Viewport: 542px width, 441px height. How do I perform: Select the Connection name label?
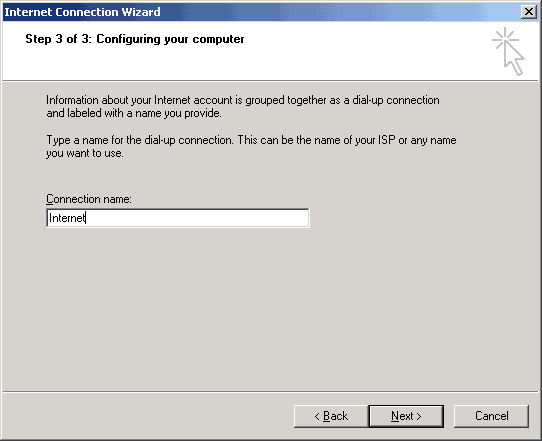click(x=89, y=199)
